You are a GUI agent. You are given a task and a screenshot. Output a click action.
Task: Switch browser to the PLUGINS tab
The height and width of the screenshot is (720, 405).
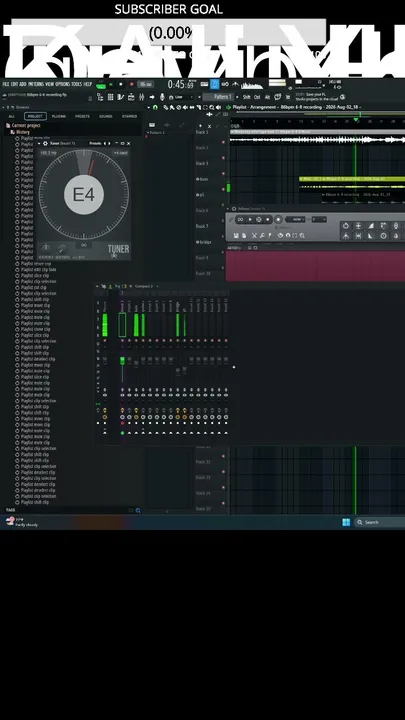[x=59, y=116]
